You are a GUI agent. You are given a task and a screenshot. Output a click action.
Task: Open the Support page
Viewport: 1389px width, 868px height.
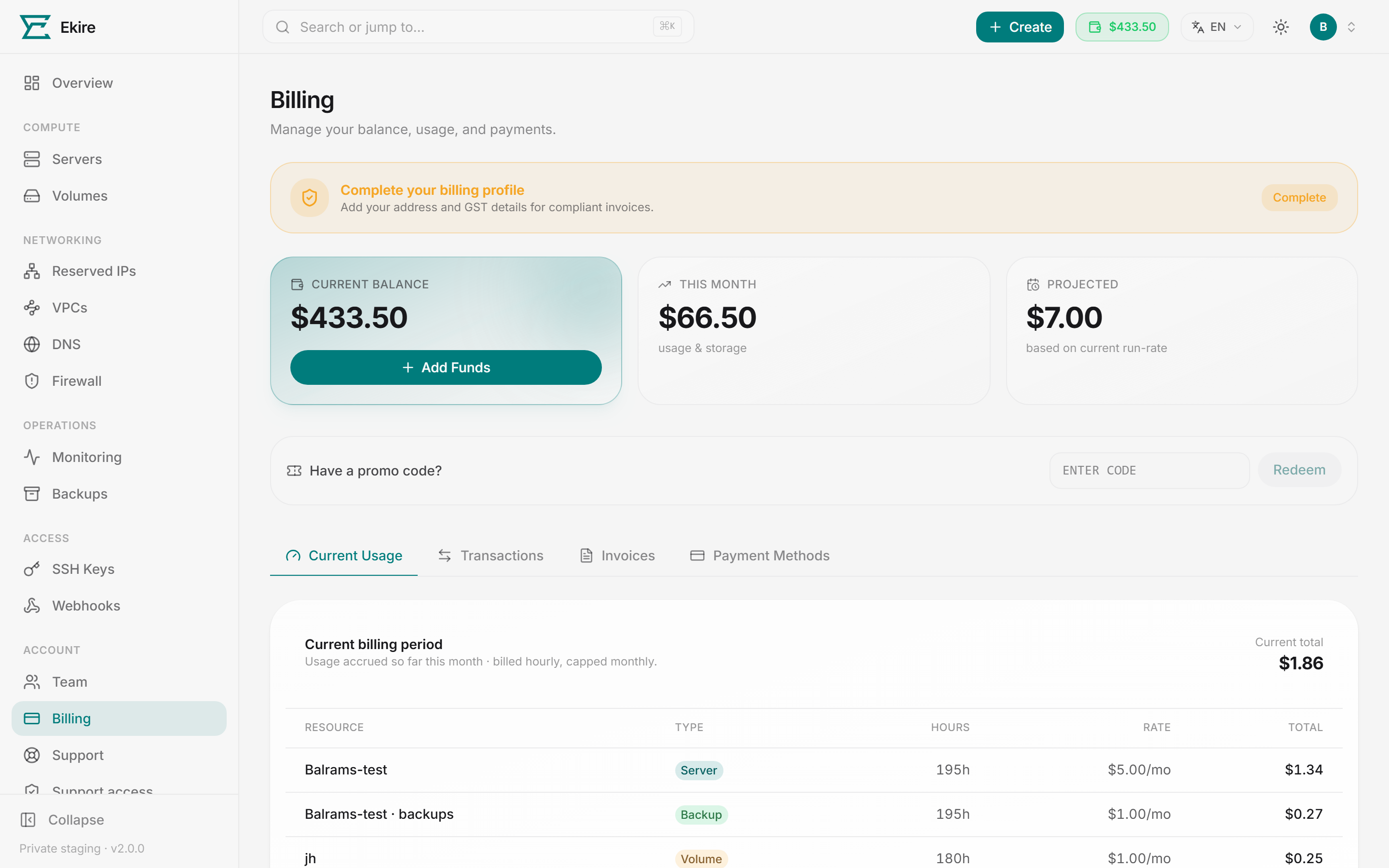119,756
